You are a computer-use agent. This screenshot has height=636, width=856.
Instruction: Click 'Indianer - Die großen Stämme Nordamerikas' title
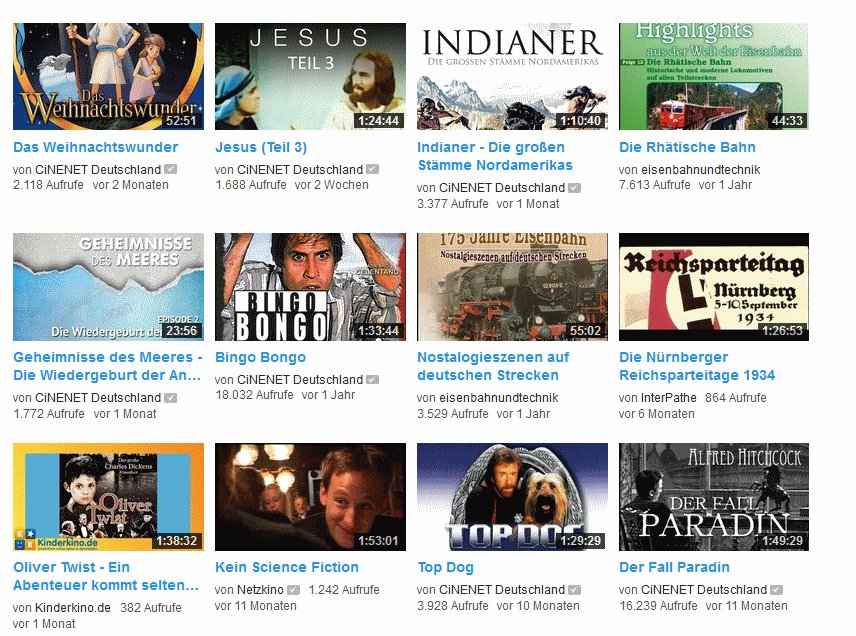point(495,156)
